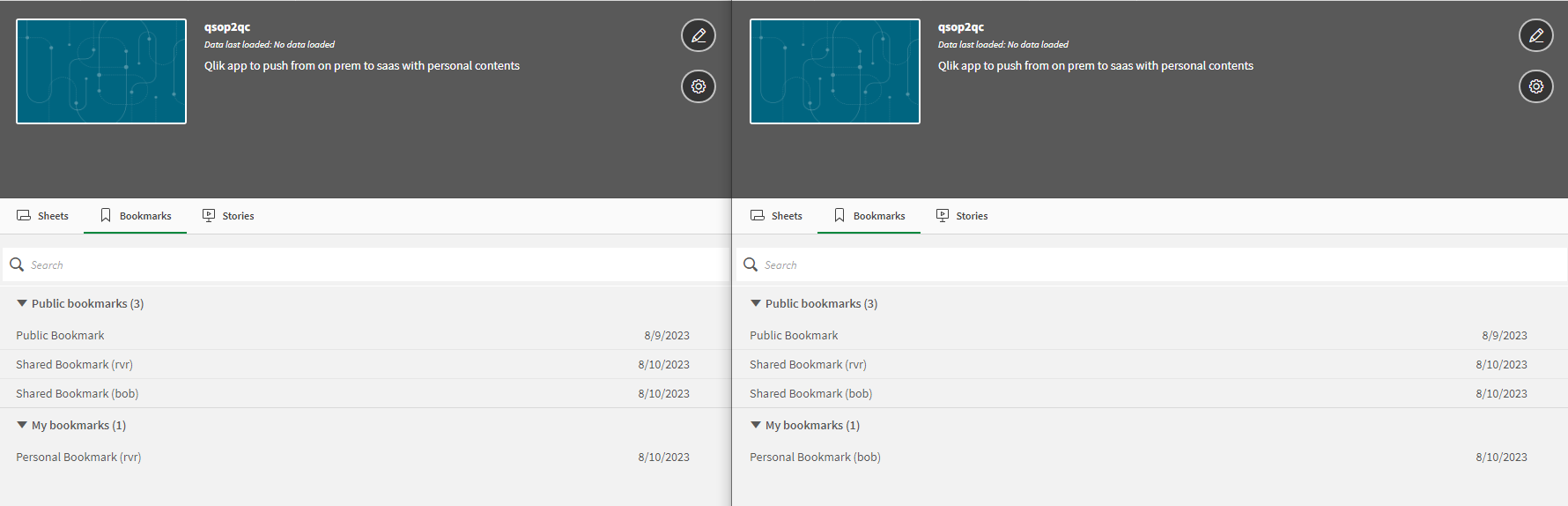Click date of Personal Bookmark (rvr) row
The image size is (1568, 506).
[664, 457]
